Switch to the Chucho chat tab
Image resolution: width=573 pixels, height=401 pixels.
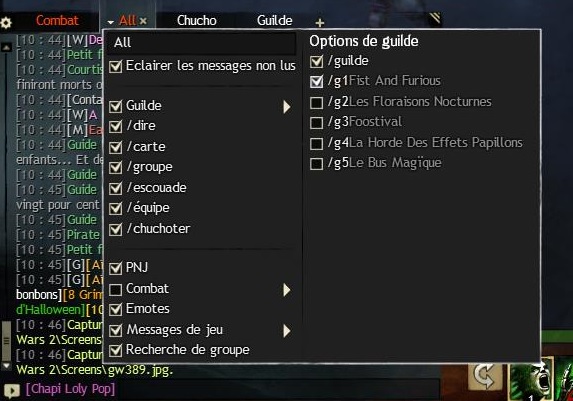tap(197, 20)
